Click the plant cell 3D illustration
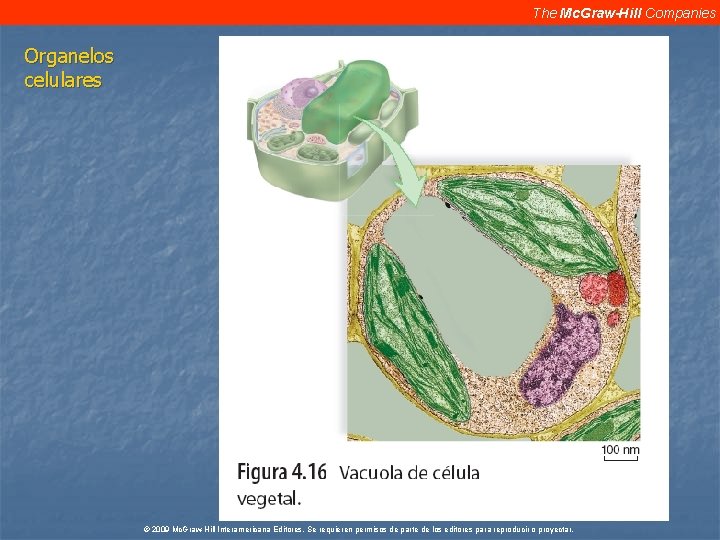720x540 pixels. click(333, 129)
